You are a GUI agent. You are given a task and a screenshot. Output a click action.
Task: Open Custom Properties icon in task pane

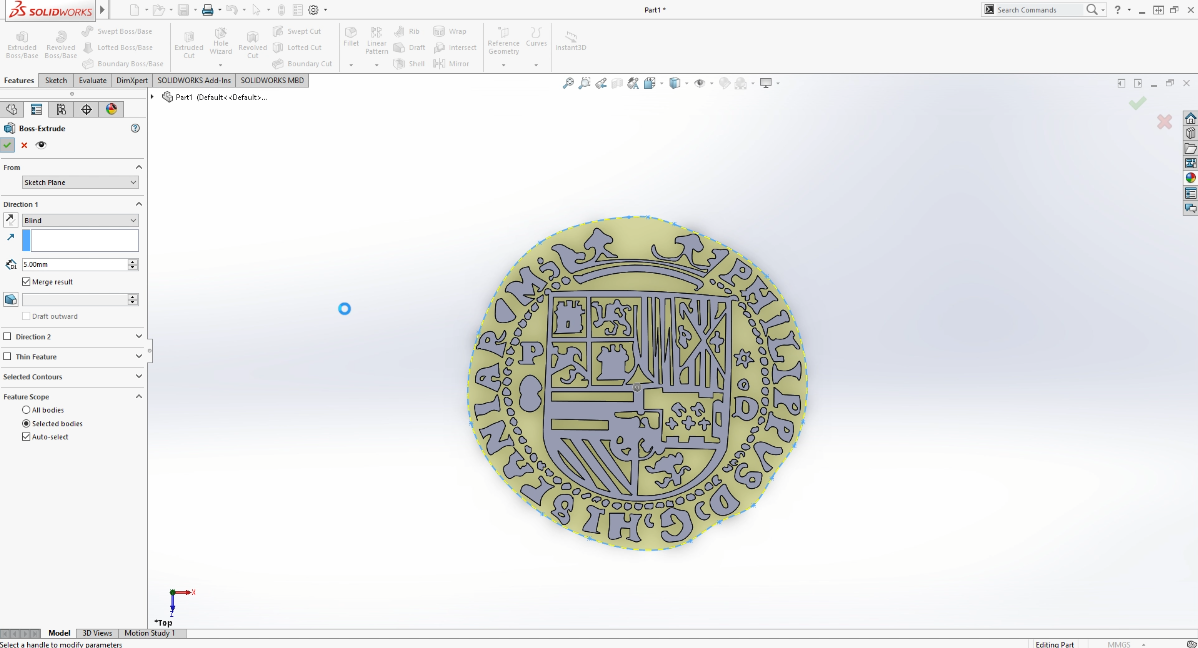pos(1190,193)
